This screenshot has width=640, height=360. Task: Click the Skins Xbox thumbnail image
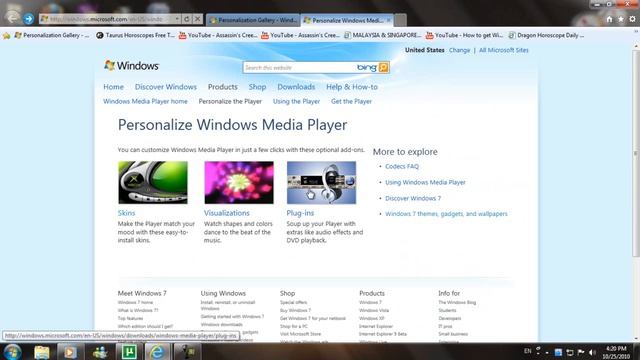tap(153, 182)
